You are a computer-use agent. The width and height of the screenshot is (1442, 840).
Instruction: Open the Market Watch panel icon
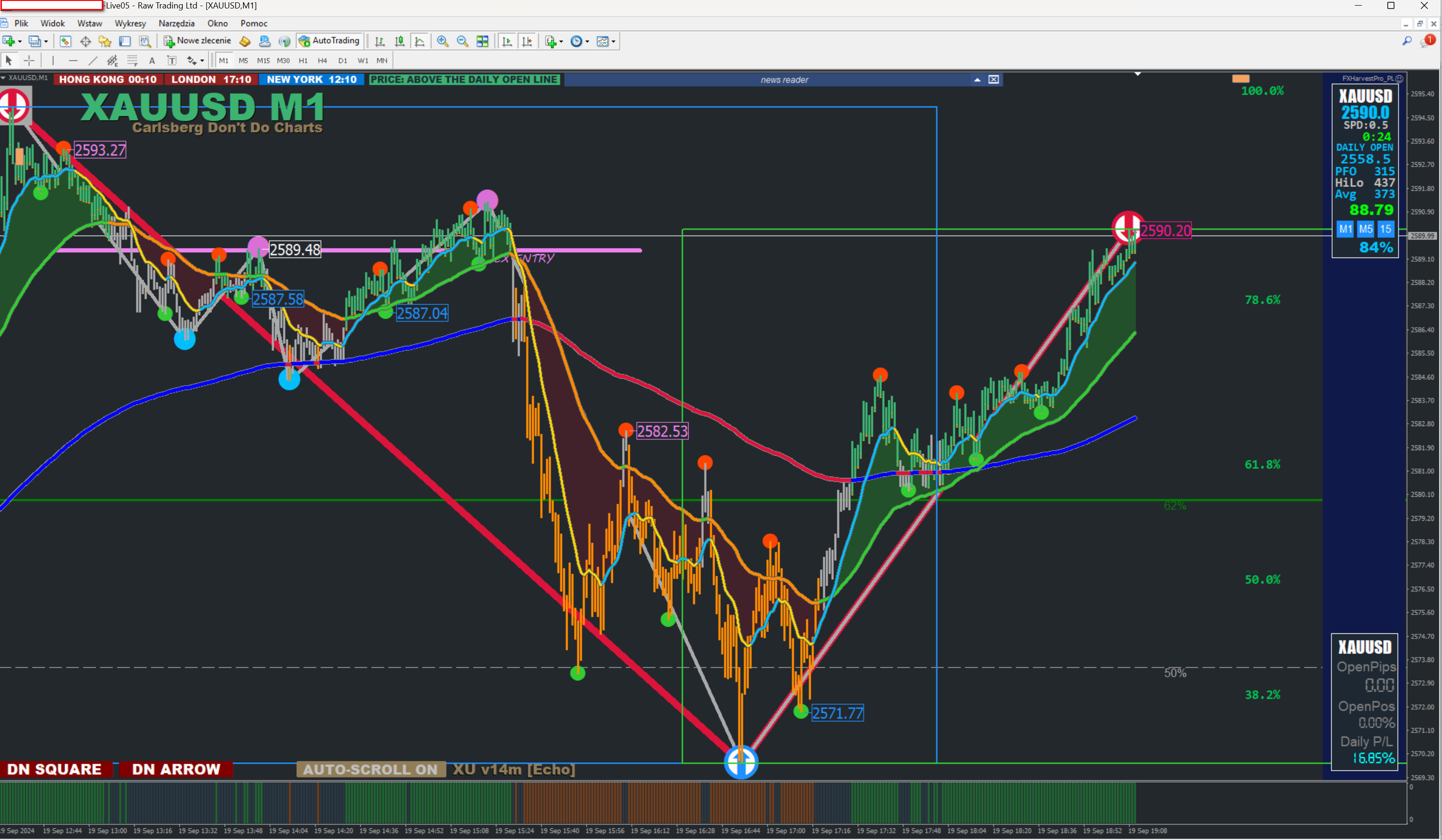(x=65, y=41)
